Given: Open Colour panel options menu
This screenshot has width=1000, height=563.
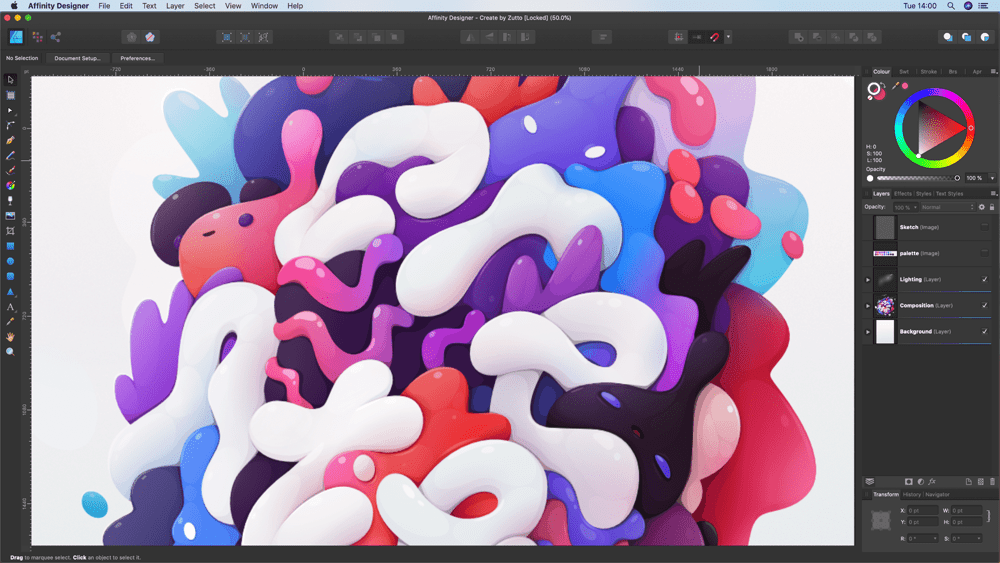Looking at the screenshot, I should (x=994, y=72).
